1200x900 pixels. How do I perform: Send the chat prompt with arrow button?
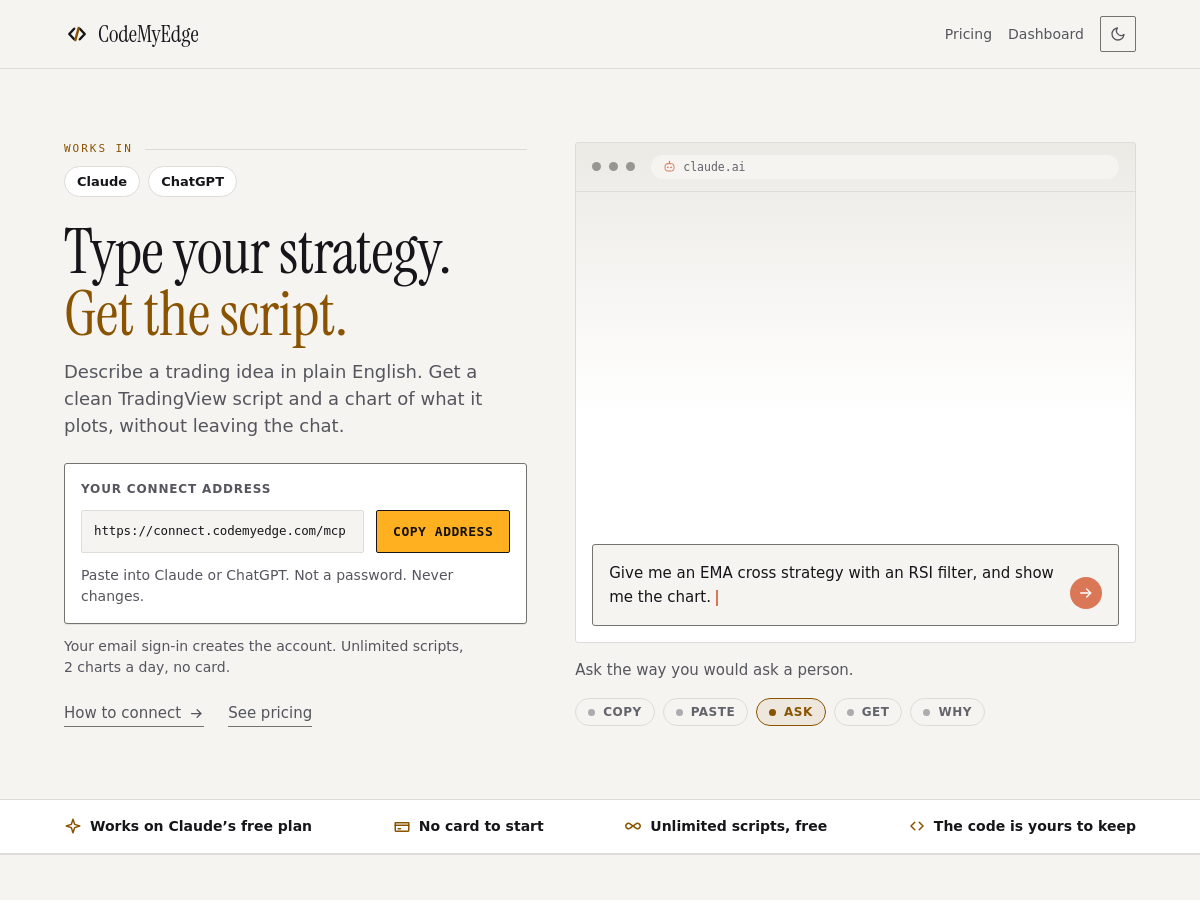pyautogui.click(x=1086, y=593)
